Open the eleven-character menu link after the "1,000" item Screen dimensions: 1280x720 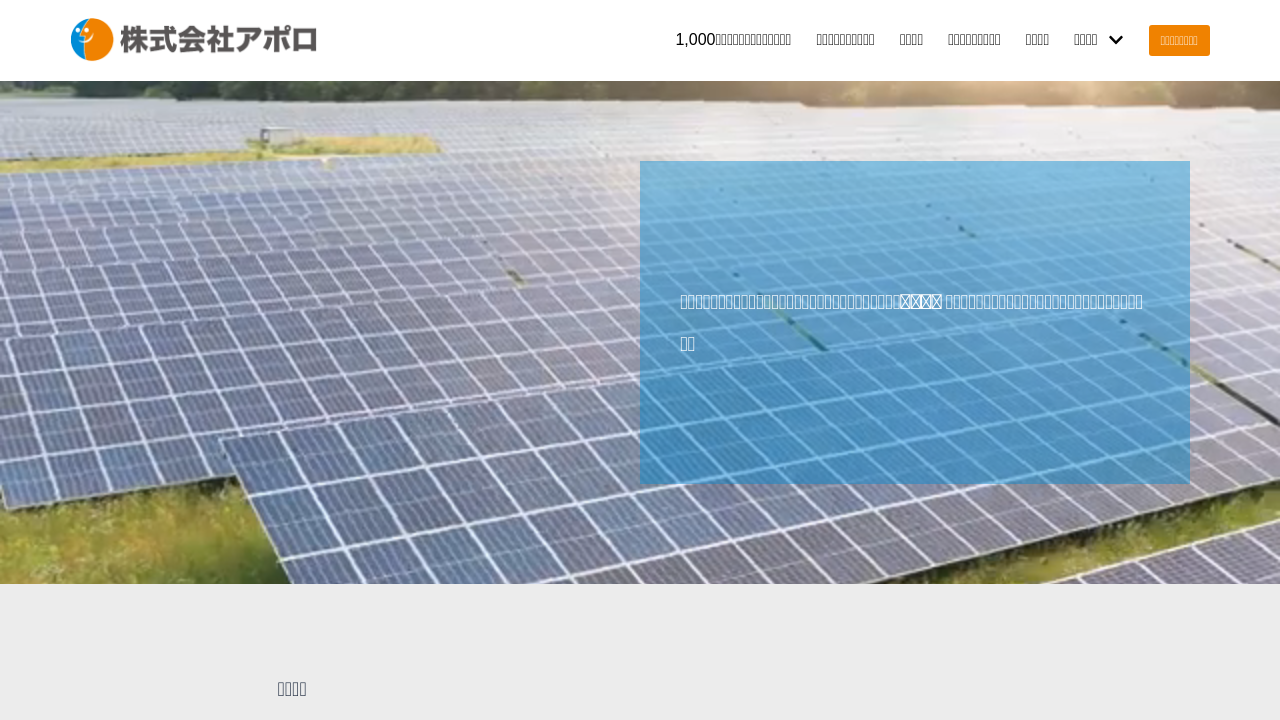tap(845, 40)
